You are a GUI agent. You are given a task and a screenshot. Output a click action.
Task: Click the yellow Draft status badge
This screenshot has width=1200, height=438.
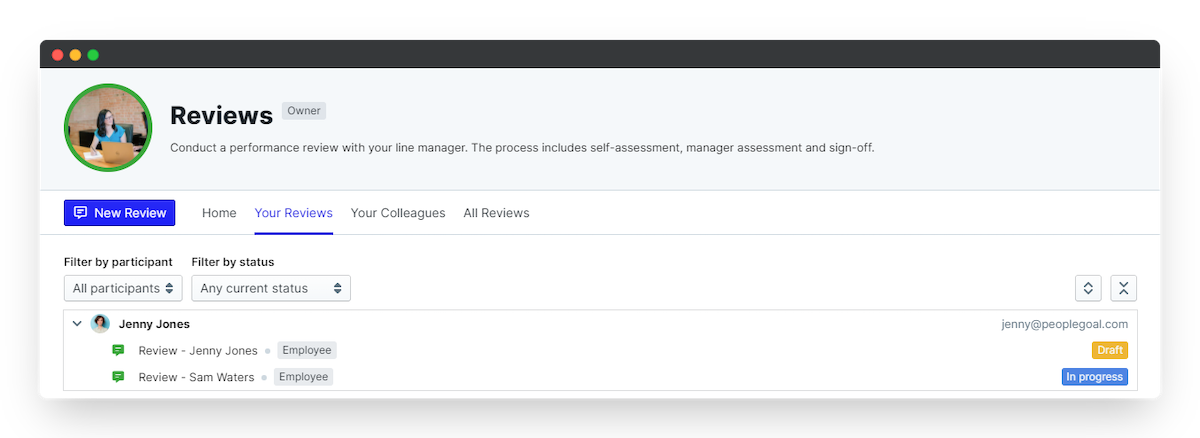tap(1110, 350)
